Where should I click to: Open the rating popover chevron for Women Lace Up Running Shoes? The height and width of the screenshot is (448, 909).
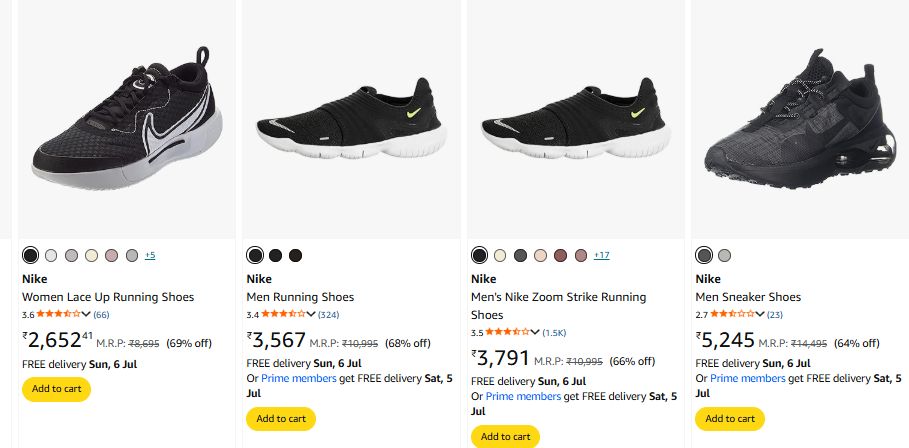coord(86,314)
